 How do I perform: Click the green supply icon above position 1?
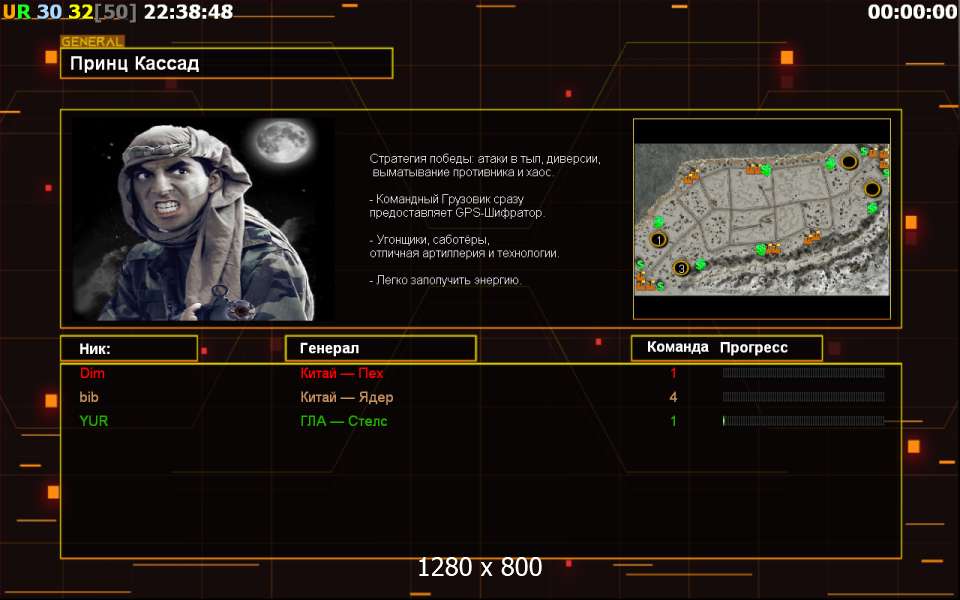point(658,222)
